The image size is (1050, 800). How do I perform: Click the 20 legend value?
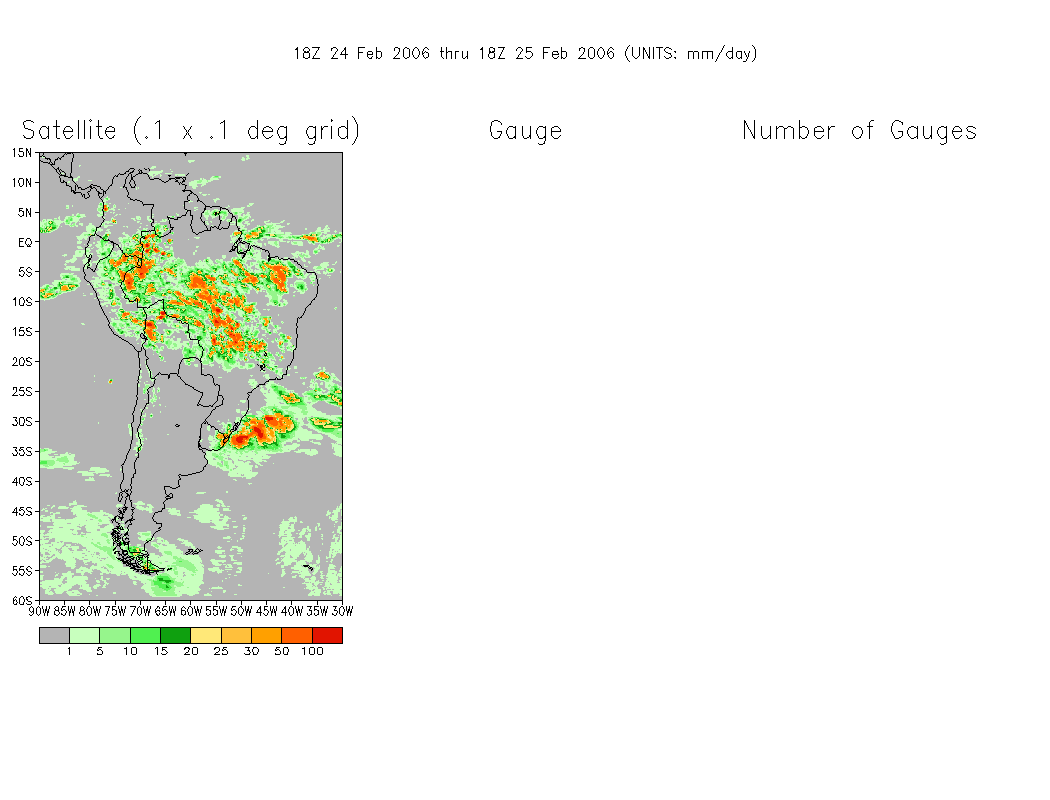(191, 651)
